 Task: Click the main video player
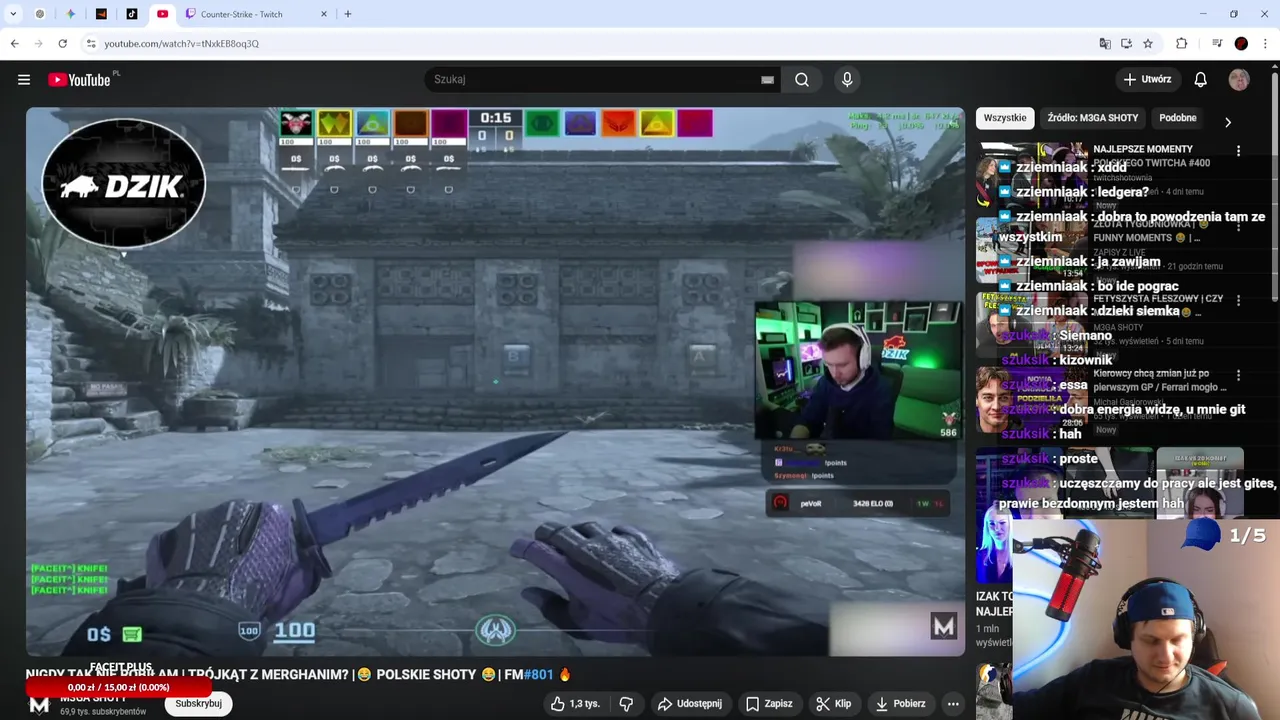495,381
